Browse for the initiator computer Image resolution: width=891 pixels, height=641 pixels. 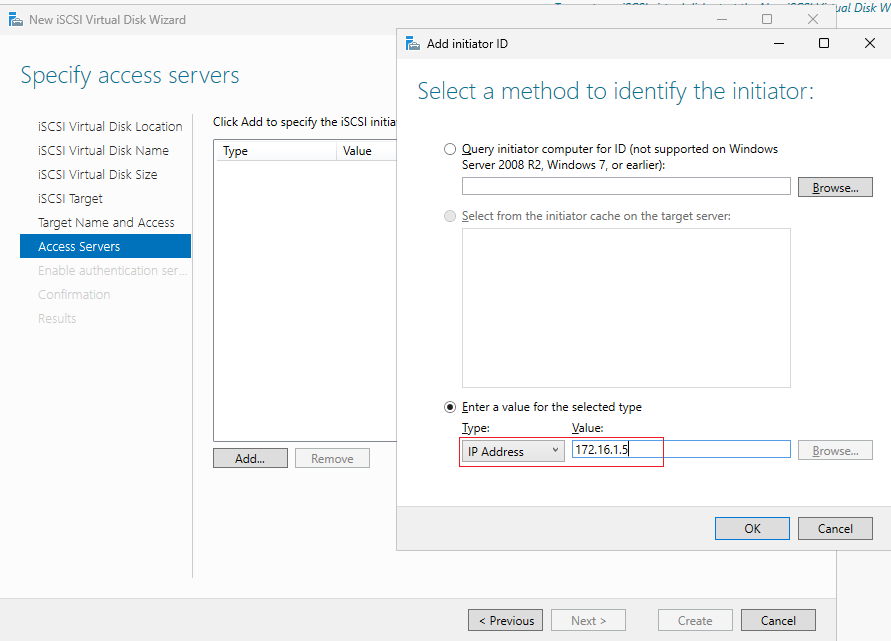point(835,187)
